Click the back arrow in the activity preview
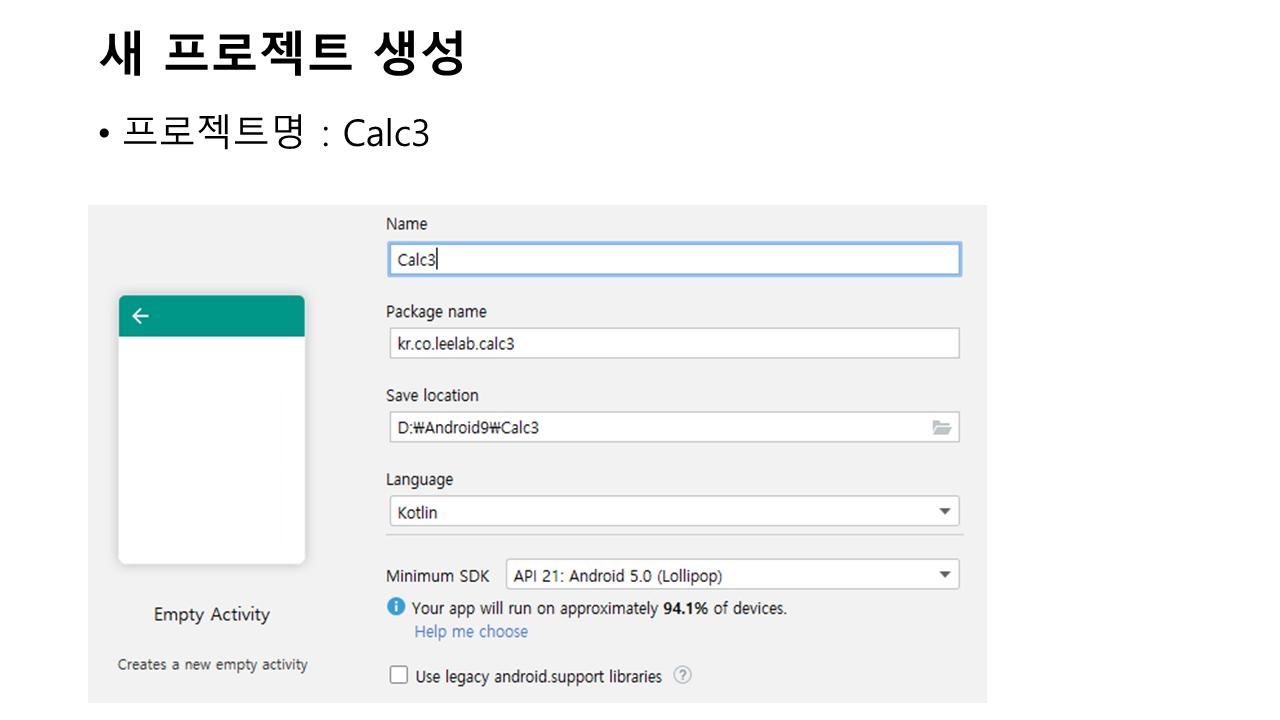This screenshot has width=1280, height=720. pos(140,316)
